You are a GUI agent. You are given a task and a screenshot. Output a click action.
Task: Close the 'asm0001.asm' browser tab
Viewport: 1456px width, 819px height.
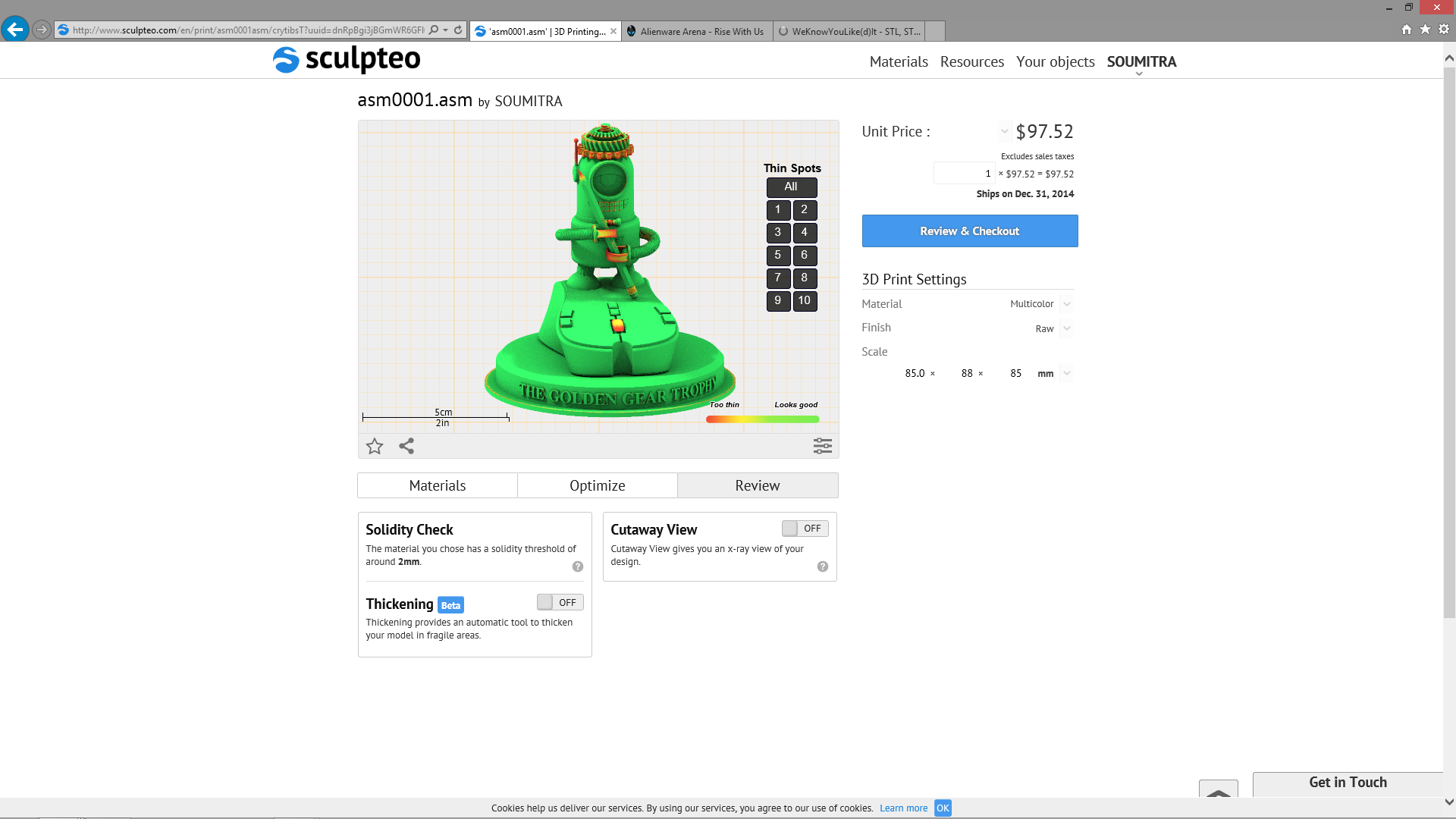click(613, 31)
